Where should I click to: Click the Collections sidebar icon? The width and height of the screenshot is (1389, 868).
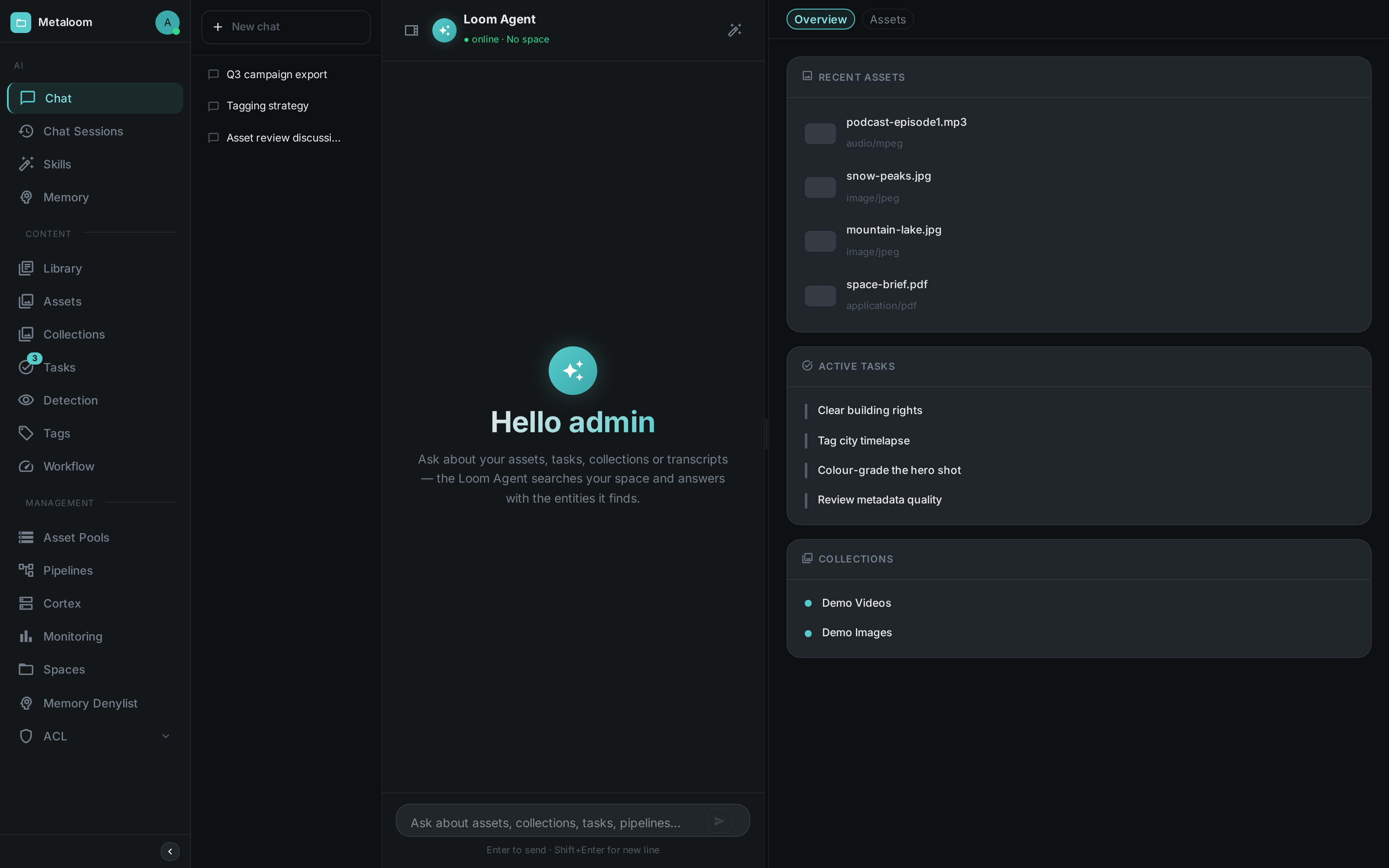26,334
